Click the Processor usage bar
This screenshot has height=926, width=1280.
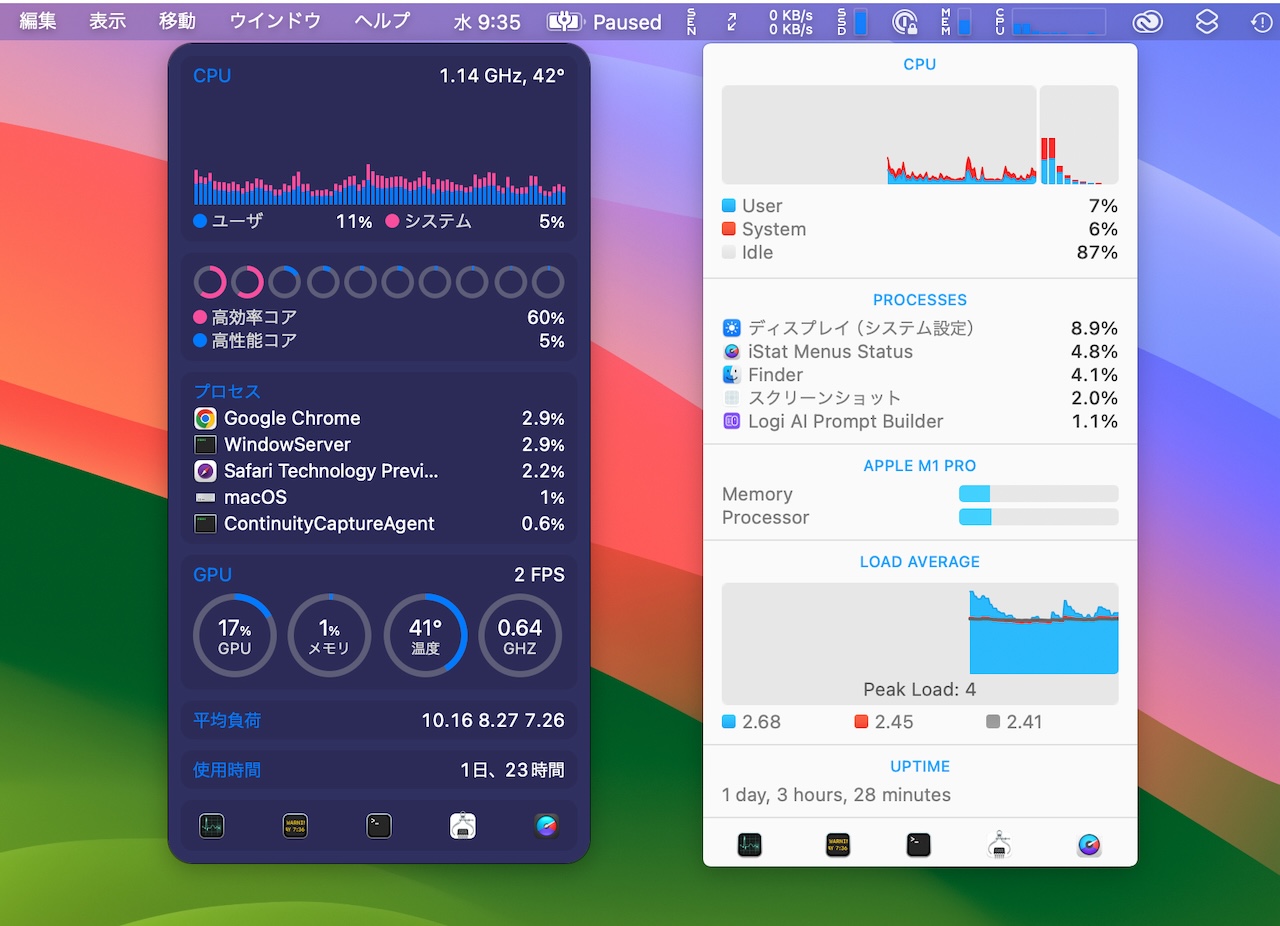[x=1038, y=517]
